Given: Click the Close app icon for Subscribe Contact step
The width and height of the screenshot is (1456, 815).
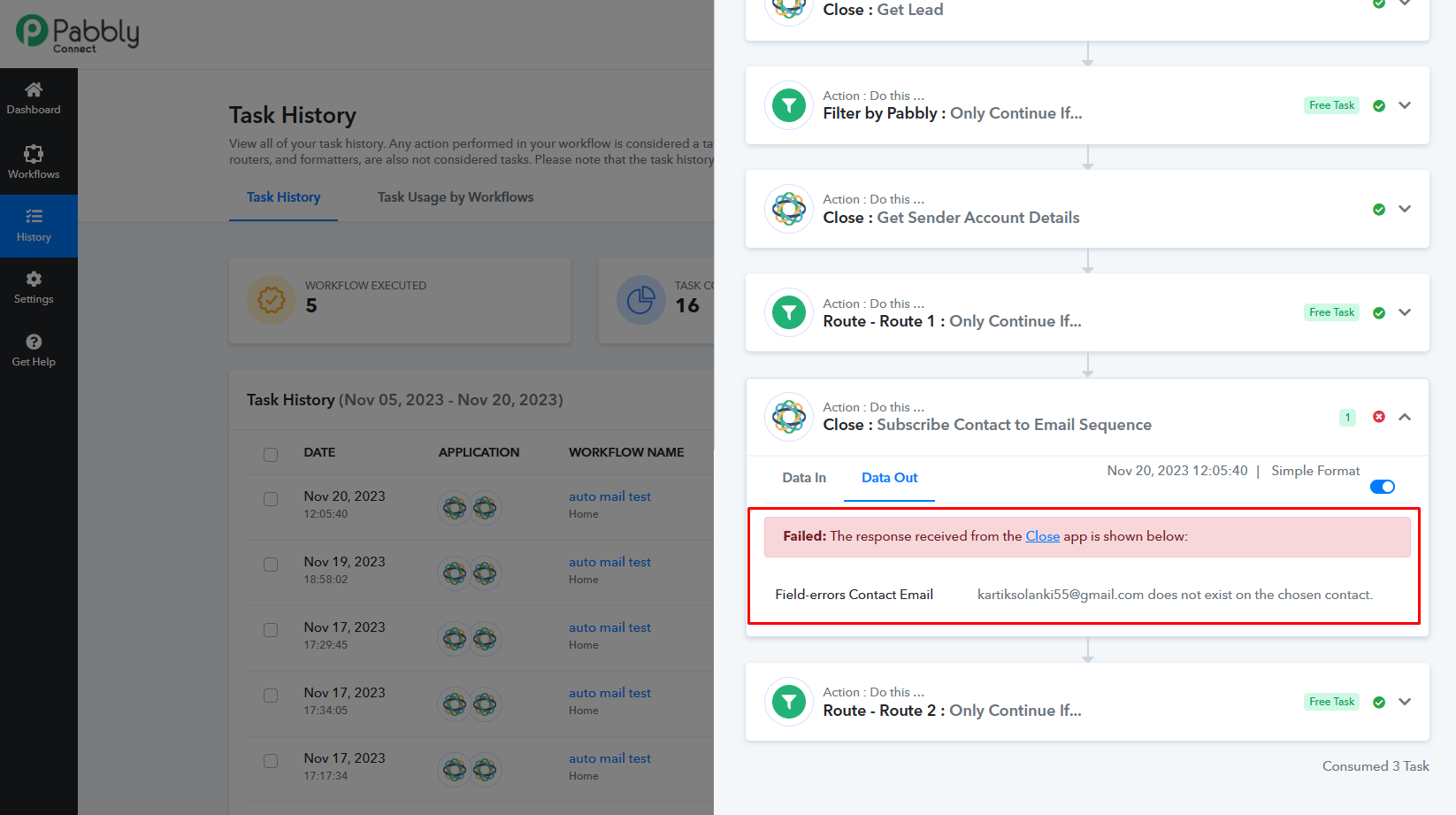Looking at the screenshot, I should [789, 417].
